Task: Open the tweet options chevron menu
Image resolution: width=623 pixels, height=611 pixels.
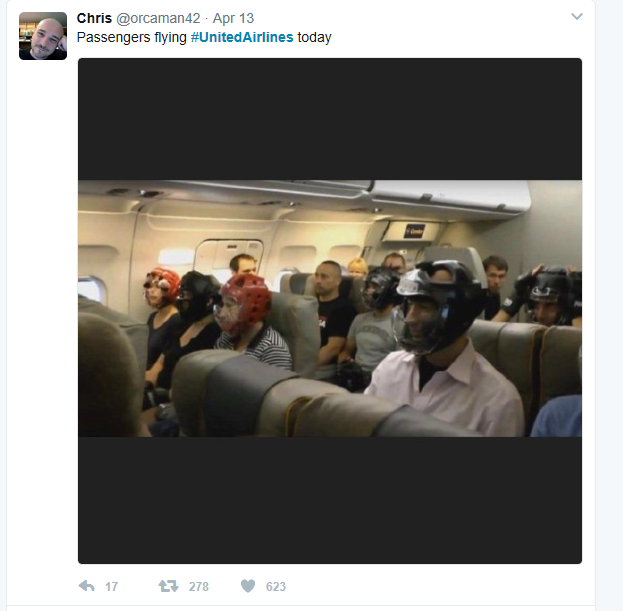Action: coord(577,17)
